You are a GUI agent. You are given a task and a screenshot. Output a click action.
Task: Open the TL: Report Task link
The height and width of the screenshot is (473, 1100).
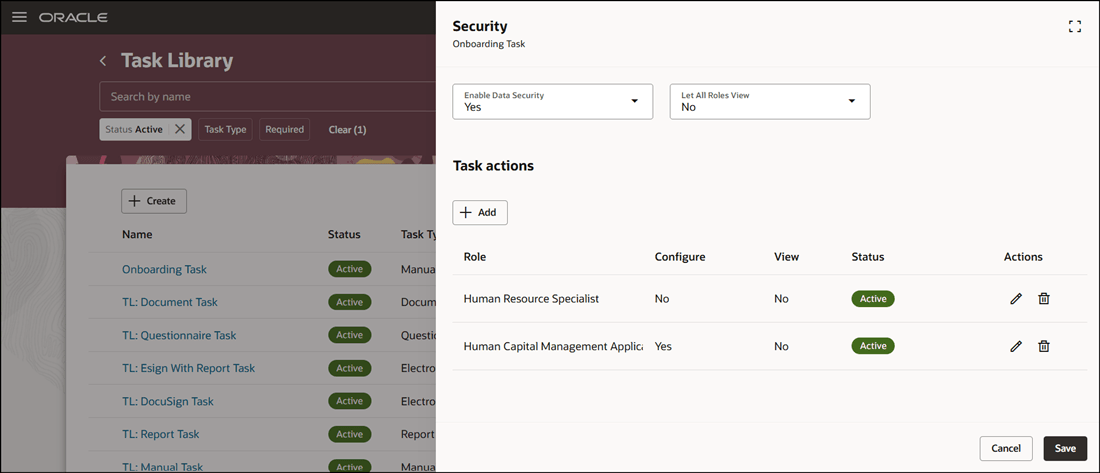pyautogui.click(x=161, y=434)
